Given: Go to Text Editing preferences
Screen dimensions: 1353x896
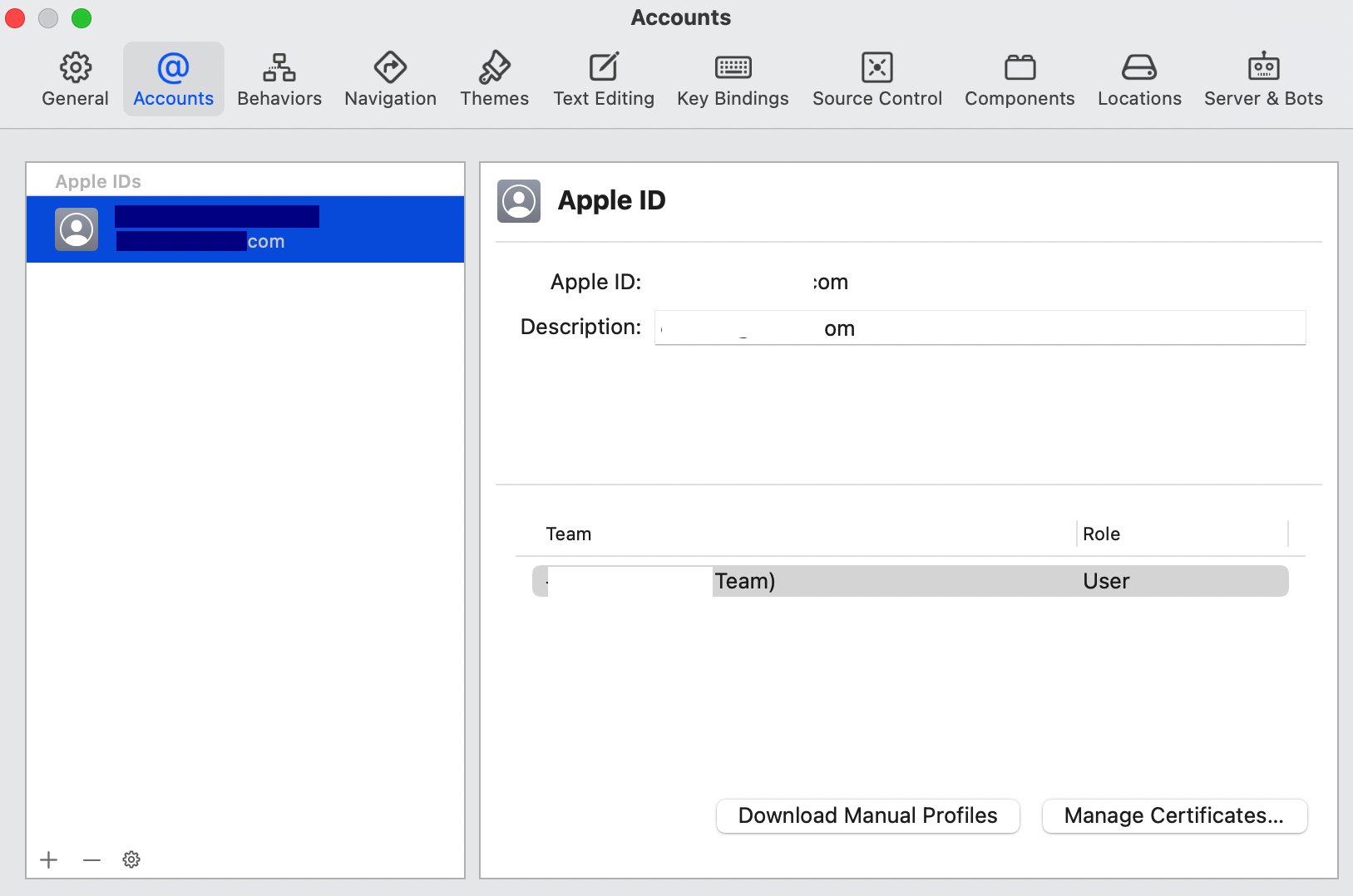Looking at the screenshot, I should click(604, 79).
